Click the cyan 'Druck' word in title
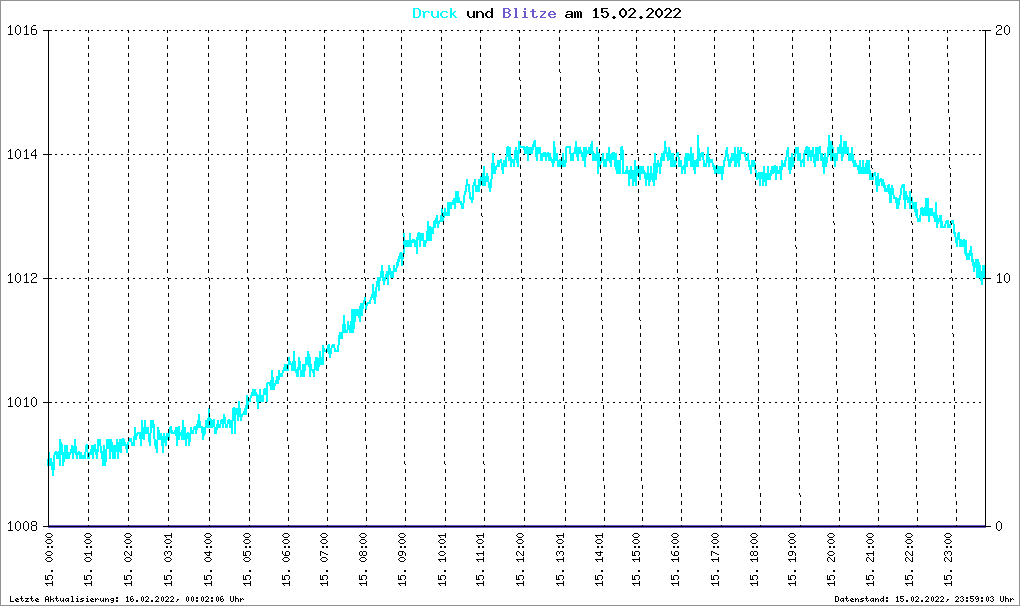This screenshot has height=606, width=1020. (x=435, y=14)
